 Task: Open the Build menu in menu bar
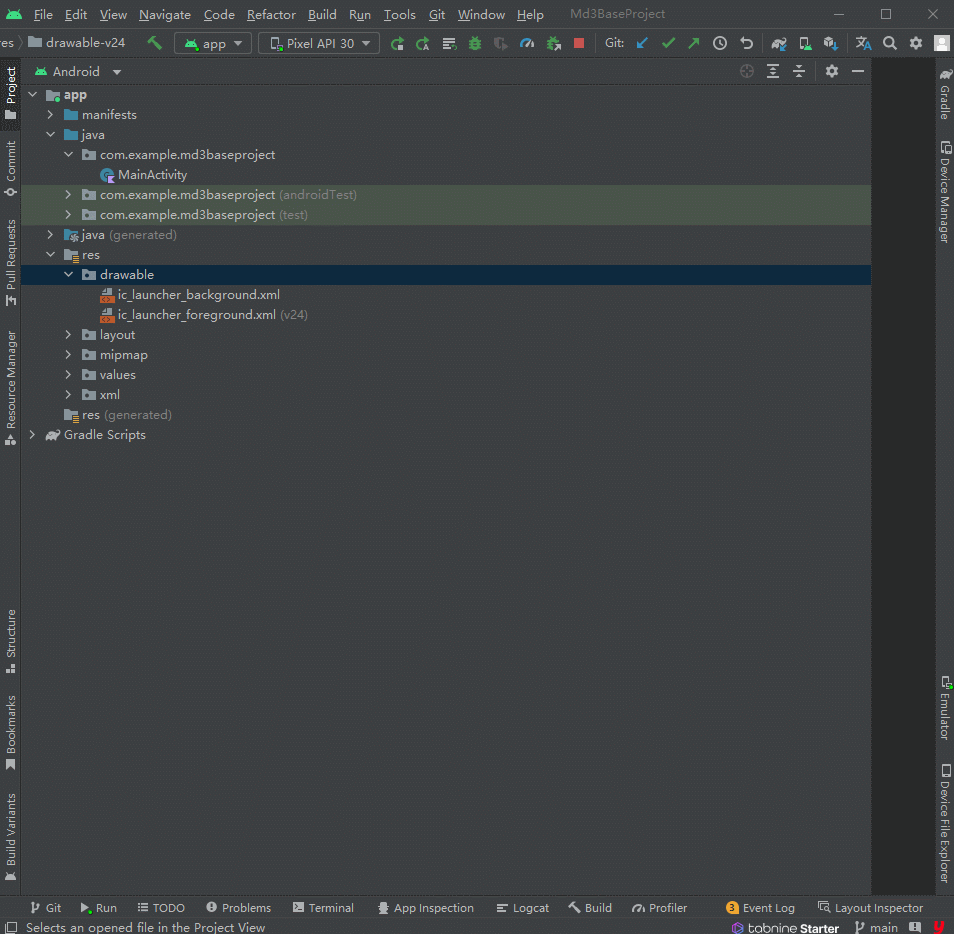(x=322, y=15)
